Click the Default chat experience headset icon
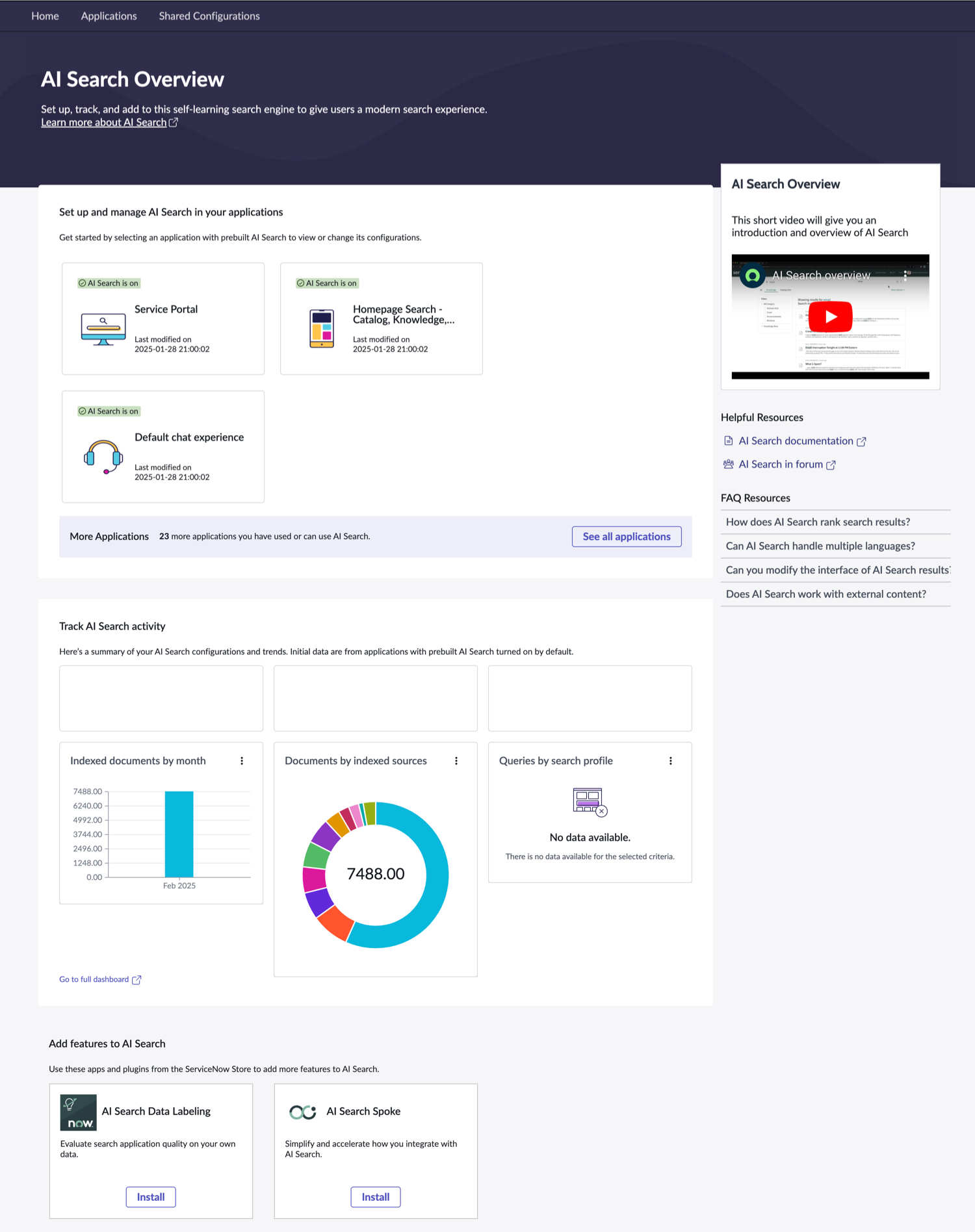 pyautogui.click(x=103, y=457)
